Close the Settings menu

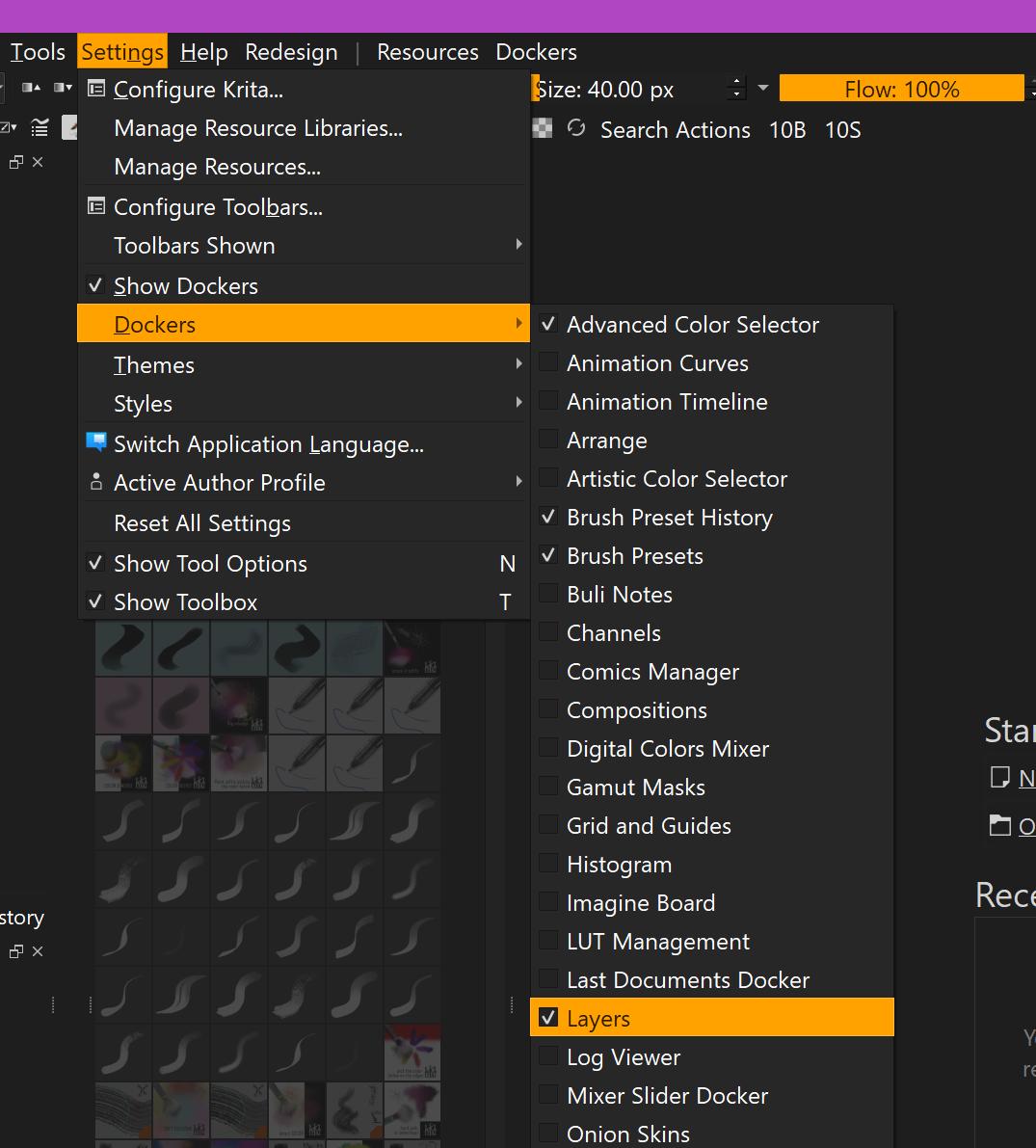(122, 52)
